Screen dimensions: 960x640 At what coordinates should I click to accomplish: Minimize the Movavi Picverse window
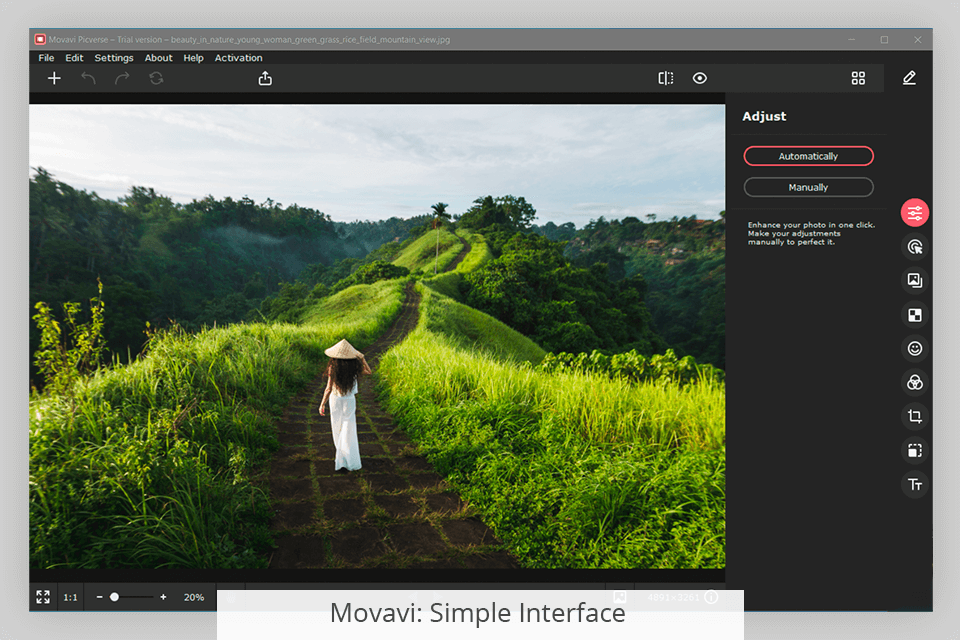coord(851,40)
